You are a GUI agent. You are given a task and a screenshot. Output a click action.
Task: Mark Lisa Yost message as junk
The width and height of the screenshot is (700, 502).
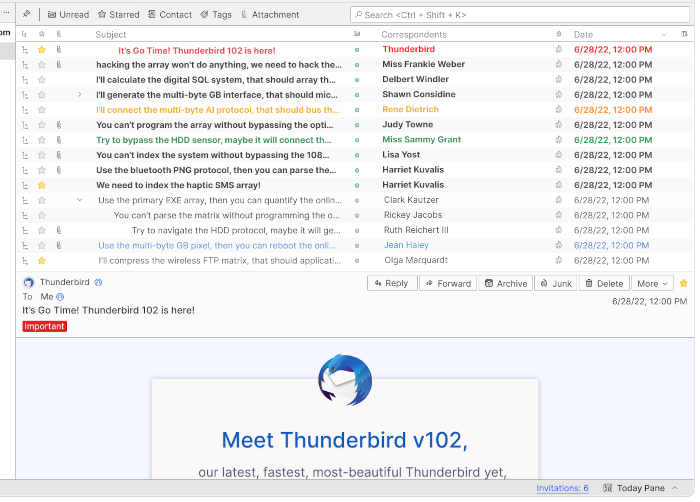click(558, 155)
